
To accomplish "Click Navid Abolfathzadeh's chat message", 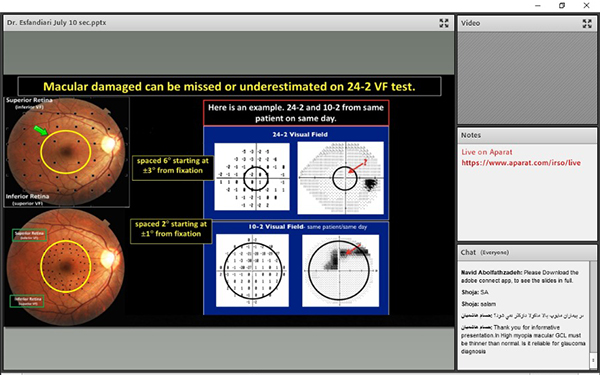I will (x=520, y=276).
